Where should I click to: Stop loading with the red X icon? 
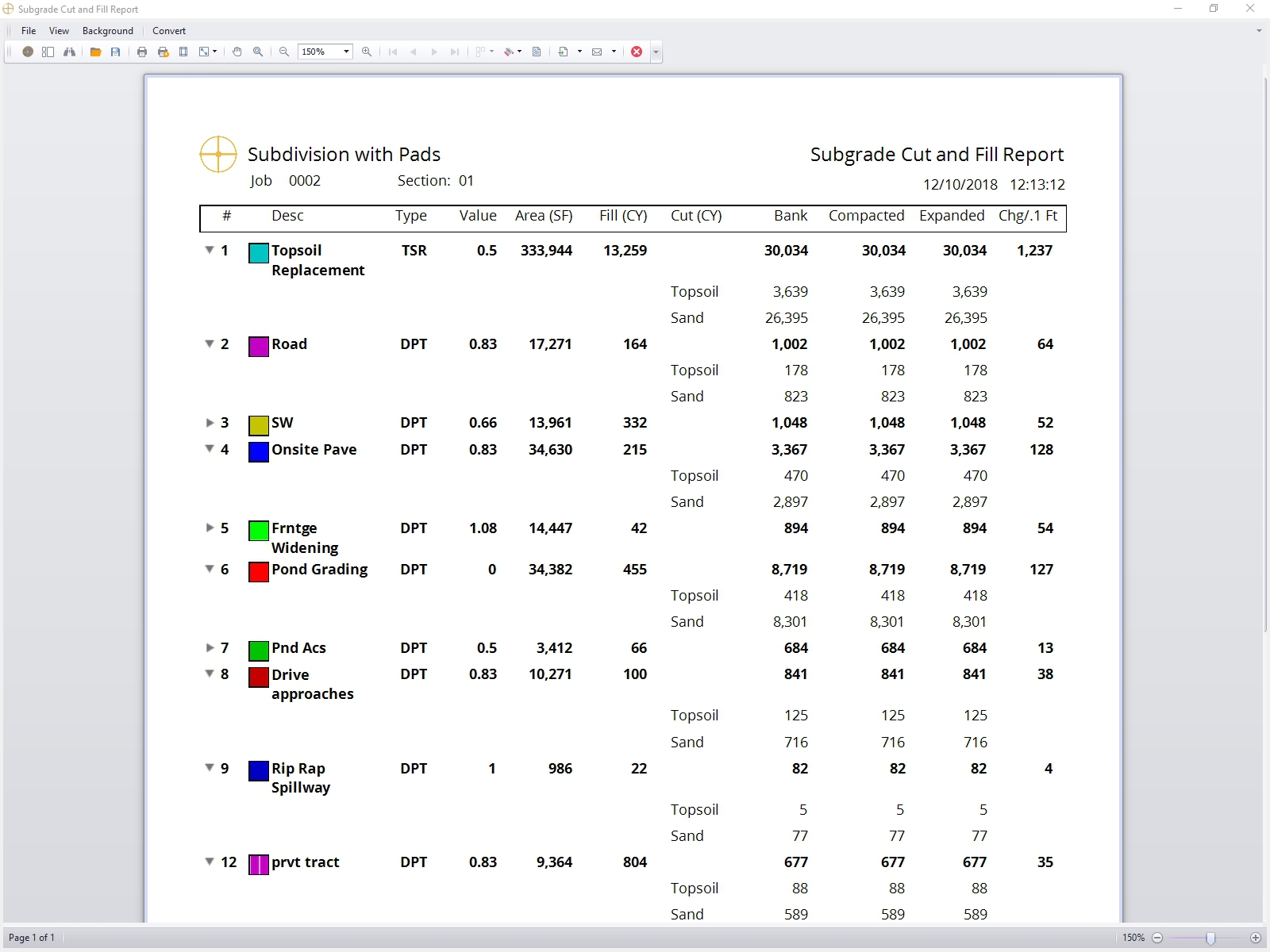click(x=637, y=52)
